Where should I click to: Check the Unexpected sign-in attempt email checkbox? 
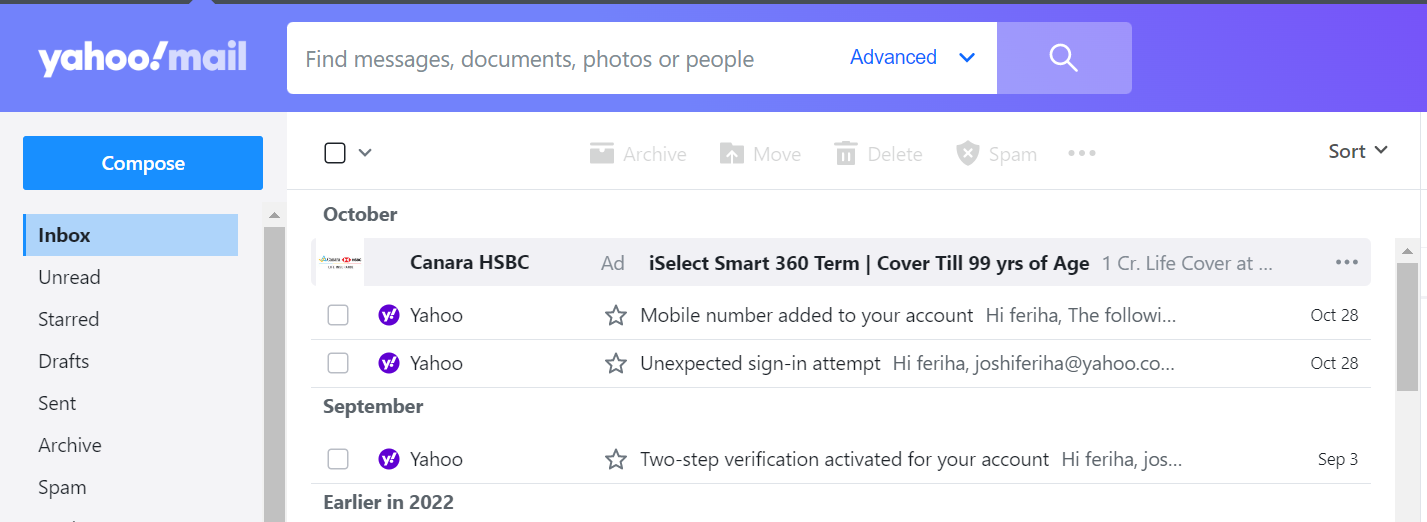point(338,363)
